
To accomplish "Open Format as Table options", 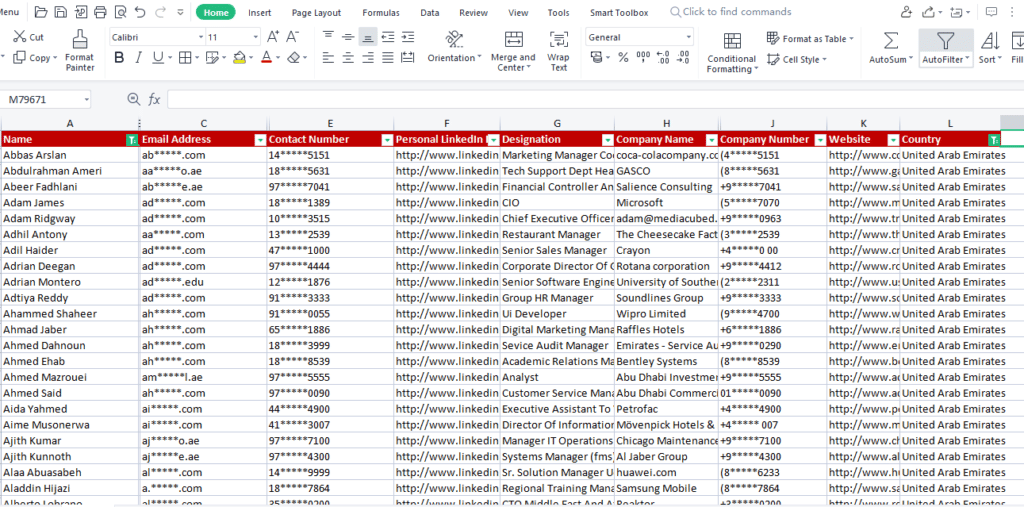I will 810,39.
